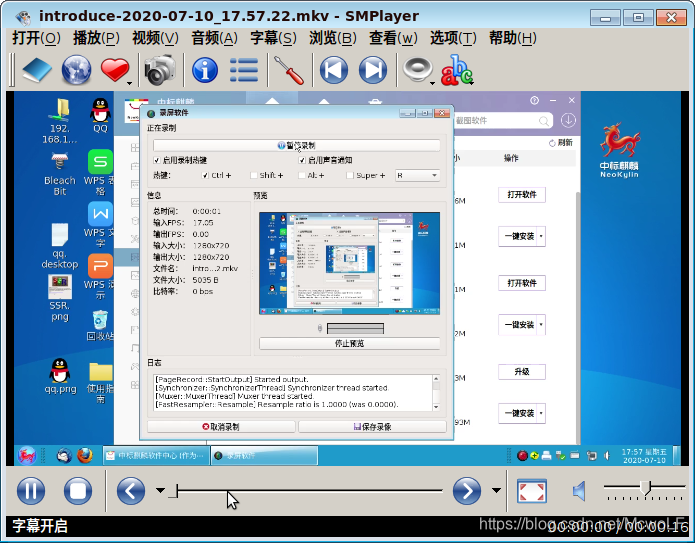Open the 播放(P) menu
Image resolution: width=695 pixels, height=543 pixels.
click(x=96, y=38)
